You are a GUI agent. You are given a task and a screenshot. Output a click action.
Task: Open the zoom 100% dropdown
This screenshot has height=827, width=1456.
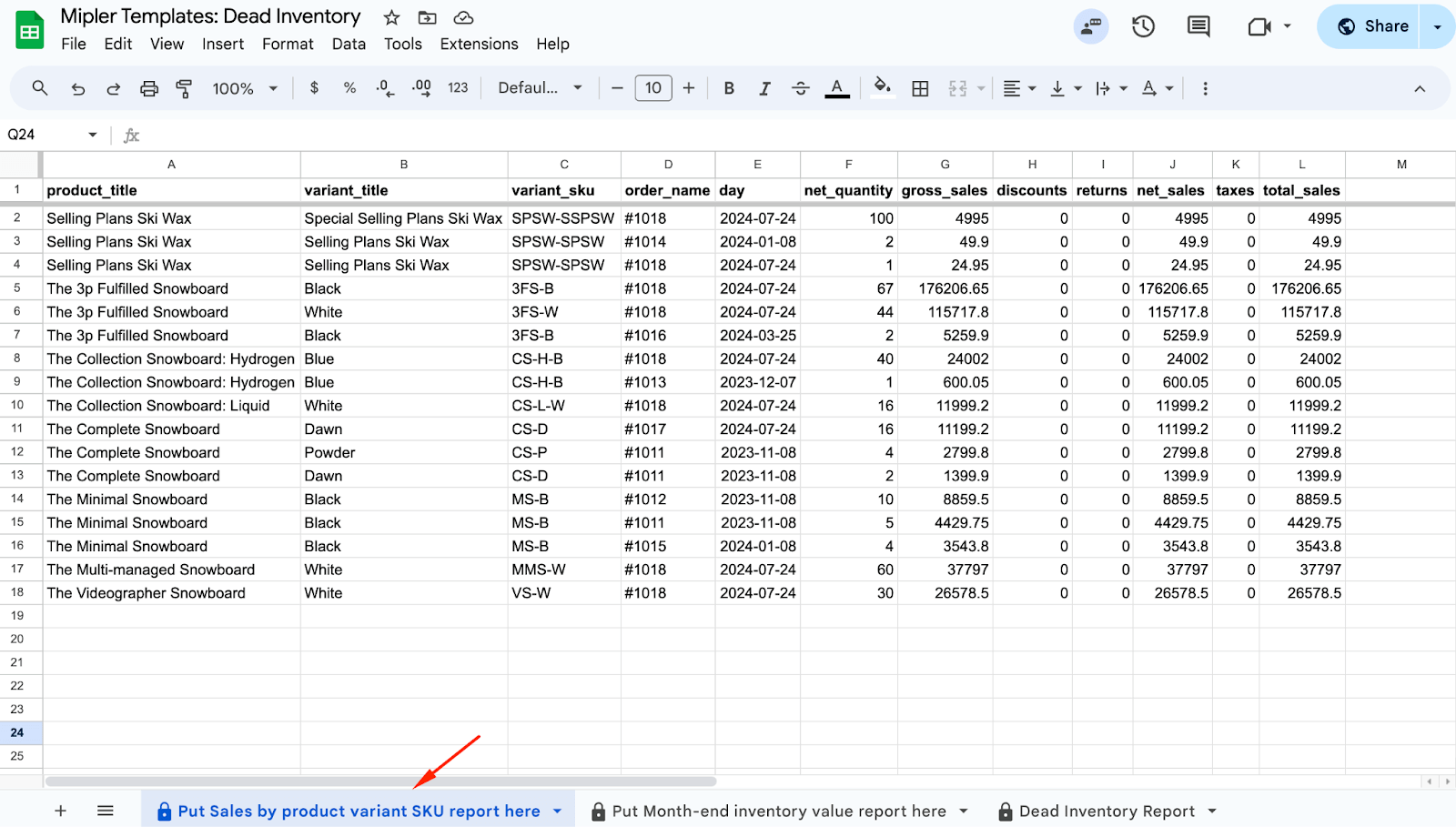244,88
